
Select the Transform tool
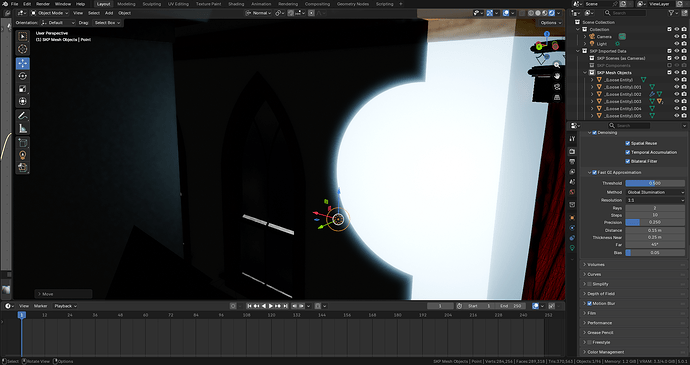(x=23, y=101)
